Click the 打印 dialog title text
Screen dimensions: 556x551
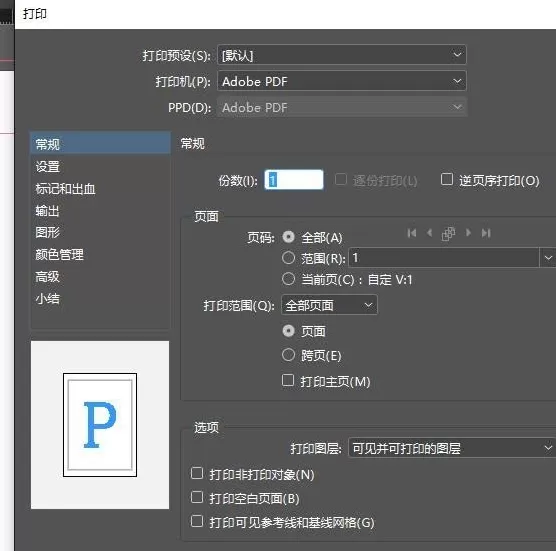[x=35, y=14]
